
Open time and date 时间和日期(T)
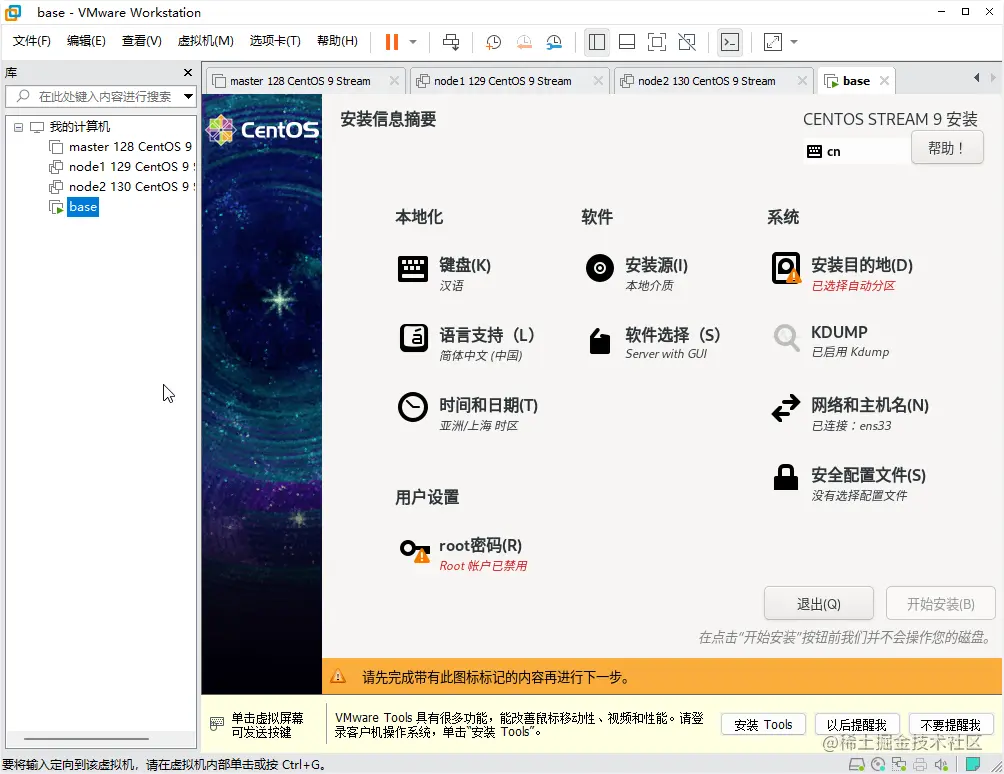468,414
